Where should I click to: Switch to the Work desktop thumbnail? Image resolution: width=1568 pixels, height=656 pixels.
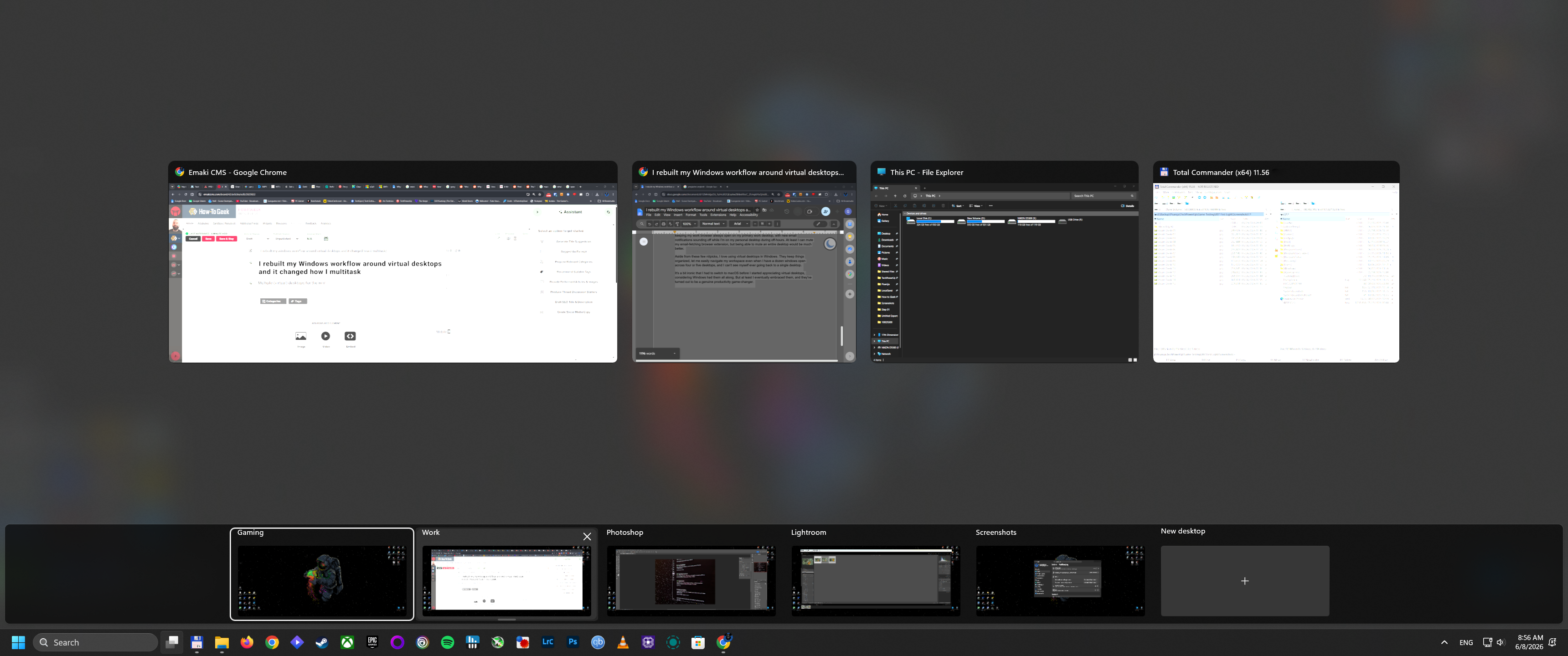click(x=506, y=580)
